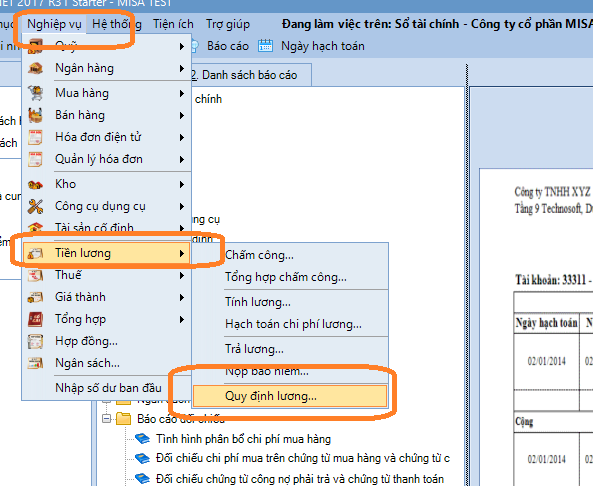Open the Trợ giúp menu

tap(228, 24)
